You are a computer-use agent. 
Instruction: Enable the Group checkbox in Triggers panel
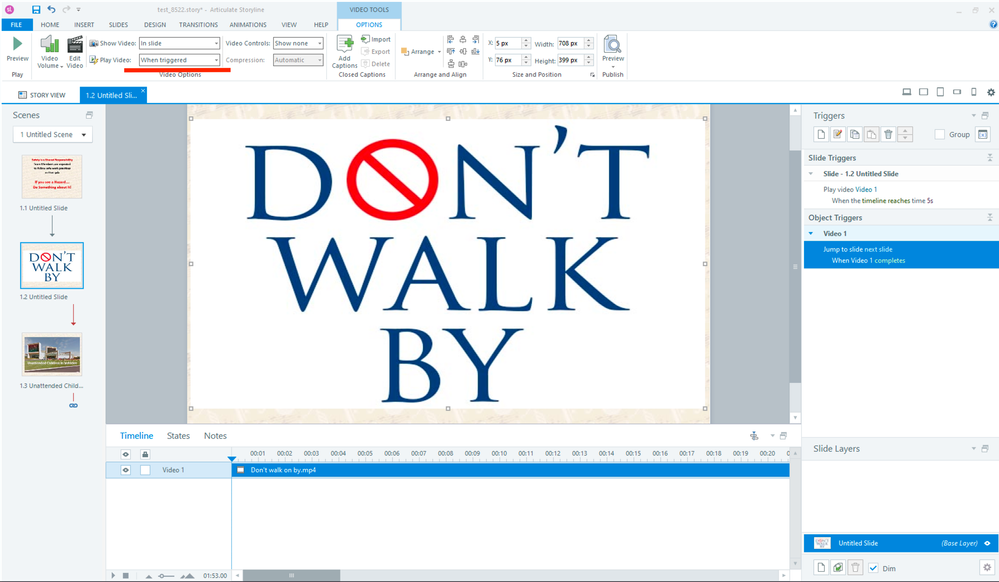pyautogui.click(x=940, y=134)
